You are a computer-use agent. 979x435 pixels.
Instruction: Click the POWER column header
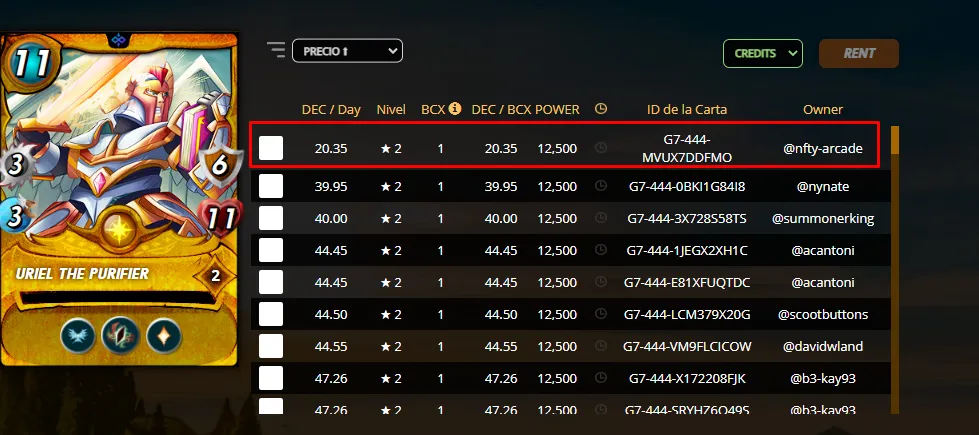tap(557, 109)
